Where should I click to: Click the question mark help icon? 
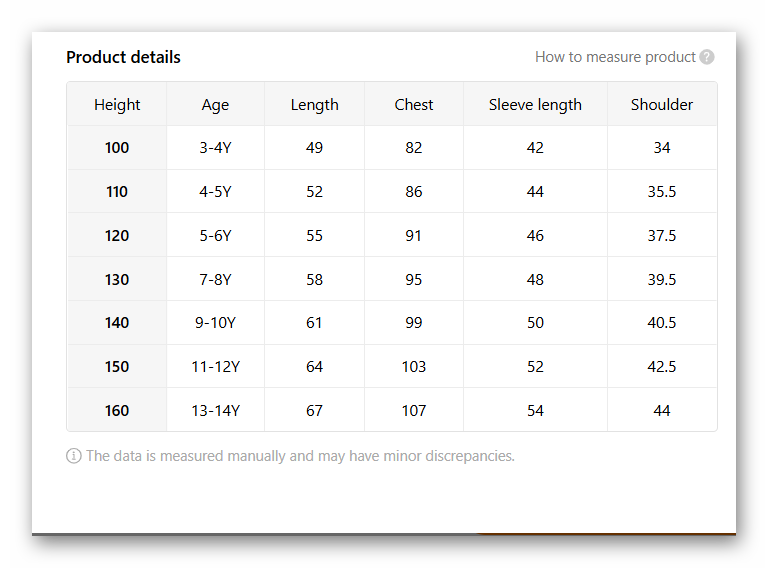coord(707,57)
